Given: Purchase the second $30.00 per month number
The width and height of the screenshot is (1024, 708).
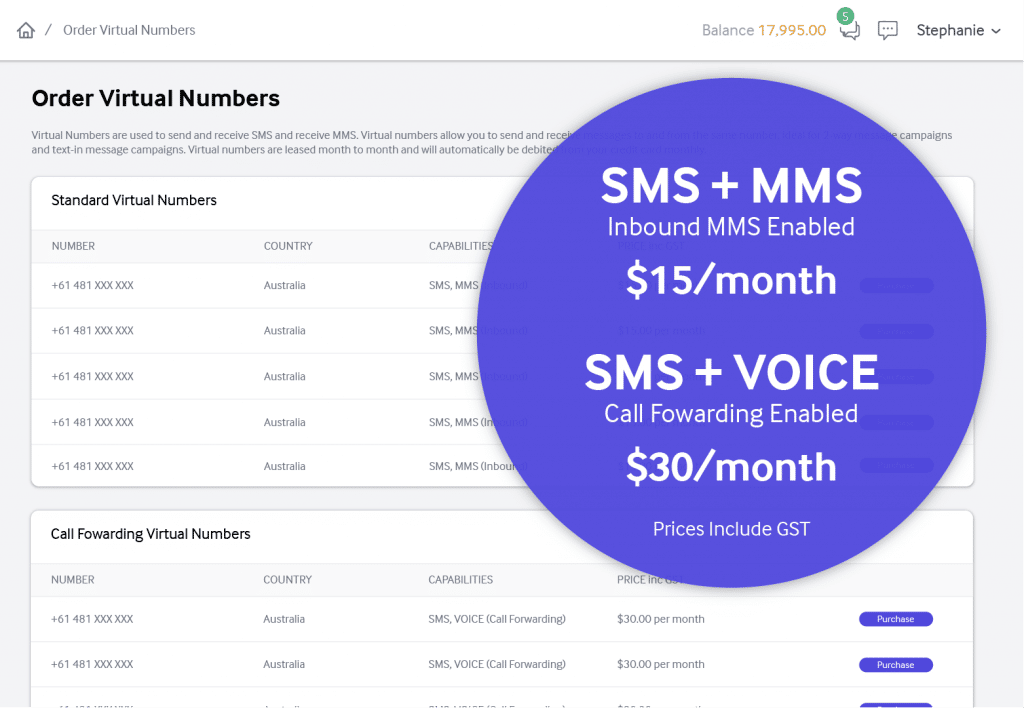Looking at the screenshot, I should tap(895, 664).
